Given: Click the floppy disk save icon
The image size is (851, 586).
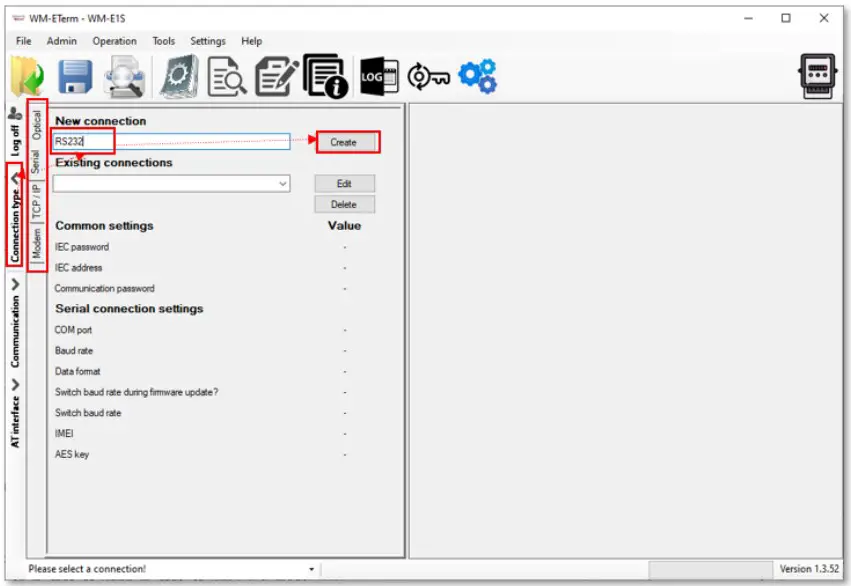Looking at the screenshot, I should pos(75,77).
